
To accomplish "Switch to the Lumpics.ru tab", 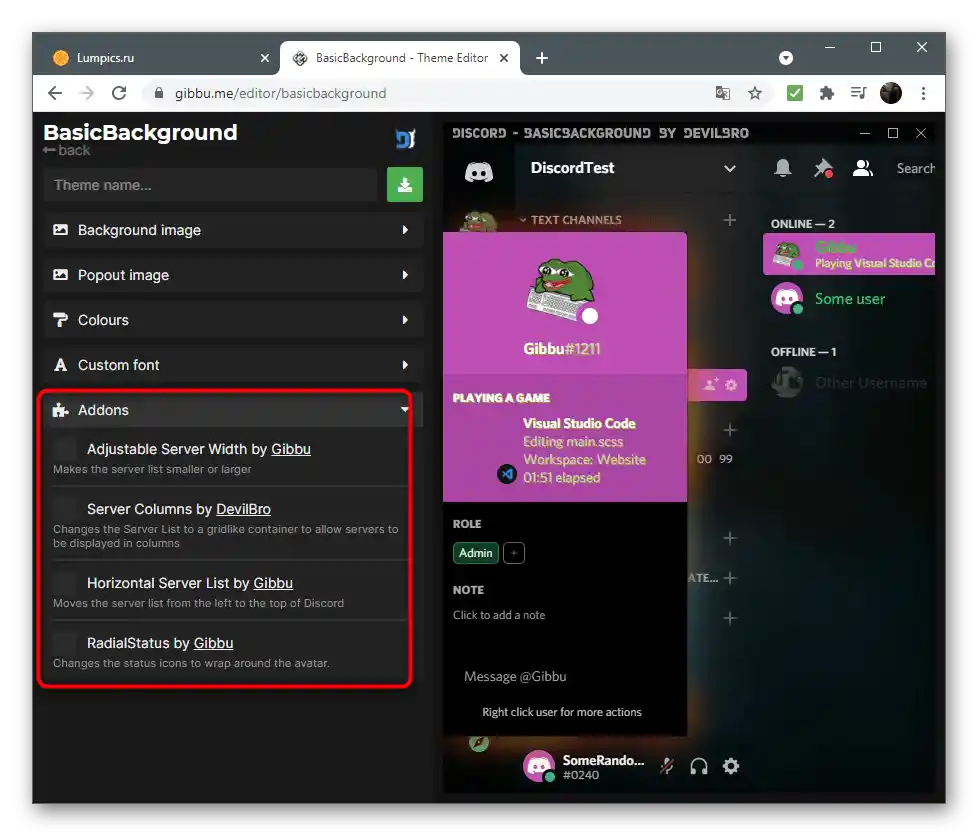I will coord(159,58).
